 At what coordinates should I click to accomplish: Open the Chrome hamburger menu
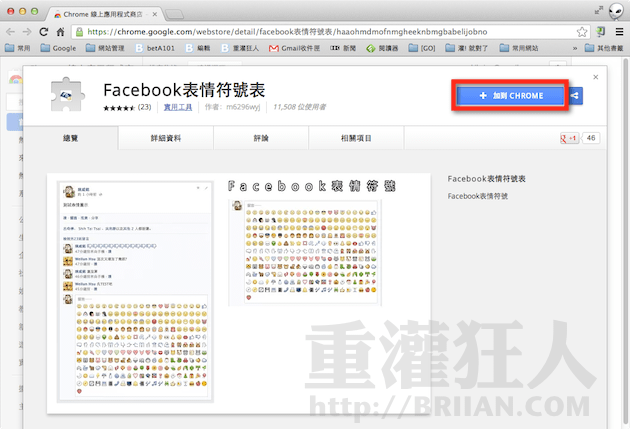coord(620,32)
